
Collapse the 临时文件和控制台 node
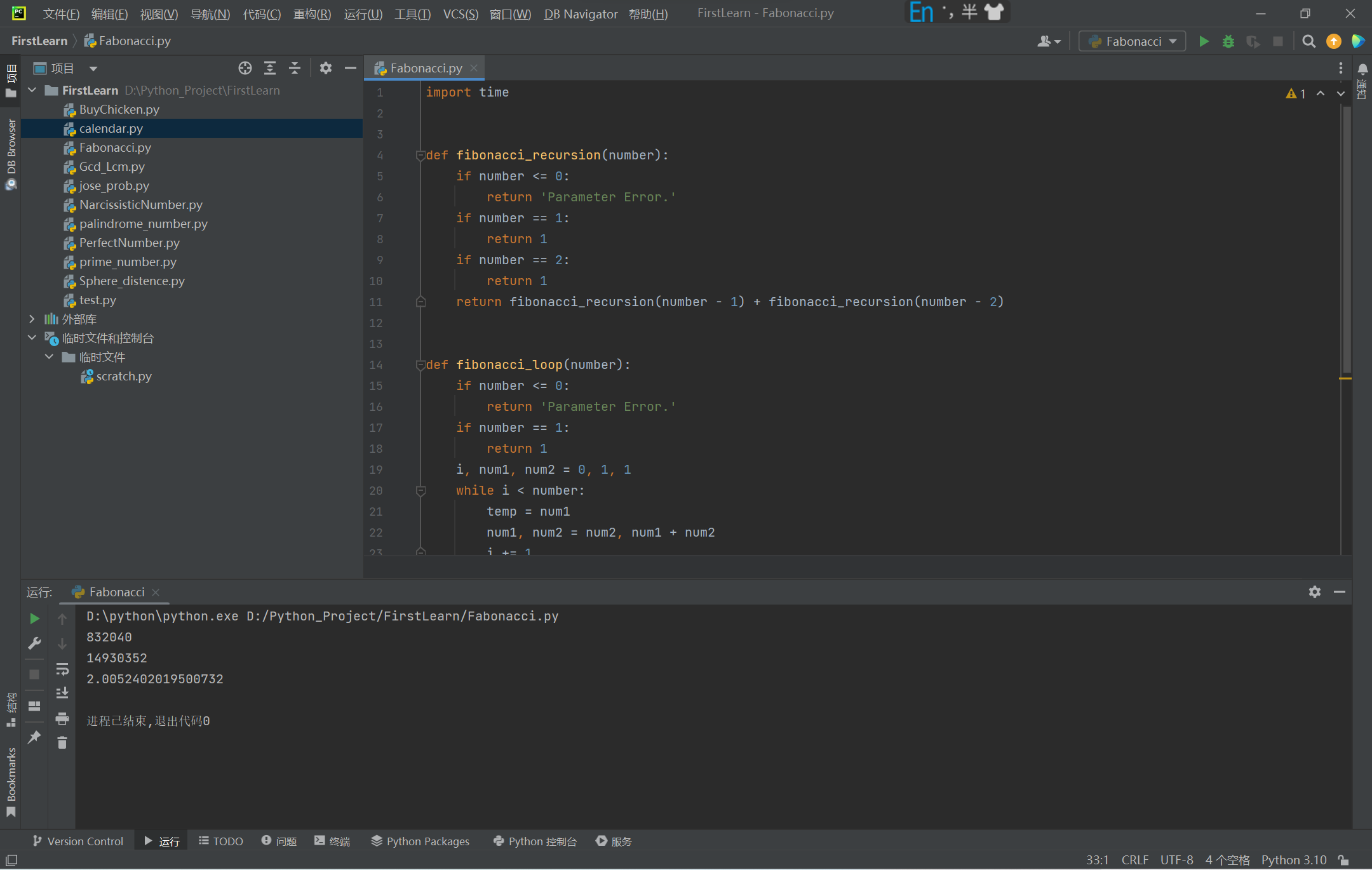coord(32,338)
